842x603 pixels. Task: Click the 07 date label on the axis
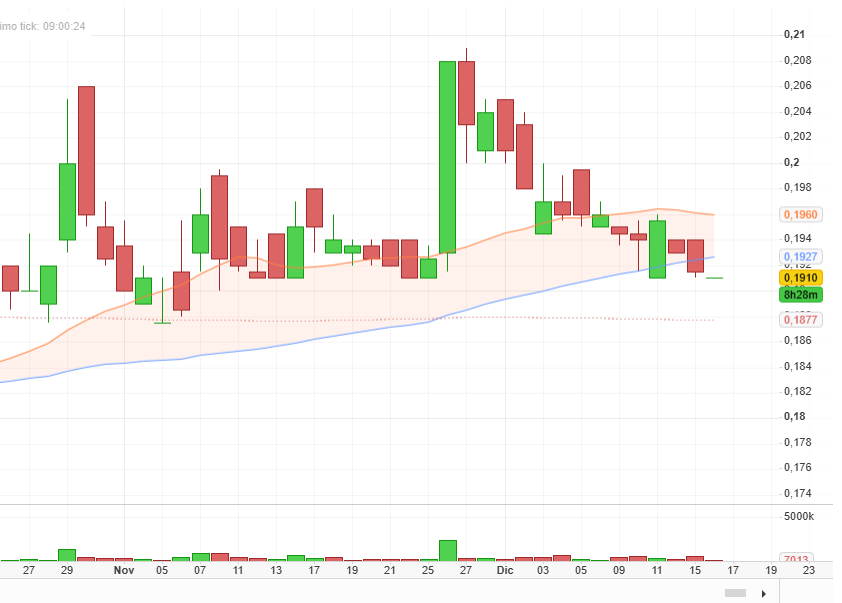pos(200,570)
